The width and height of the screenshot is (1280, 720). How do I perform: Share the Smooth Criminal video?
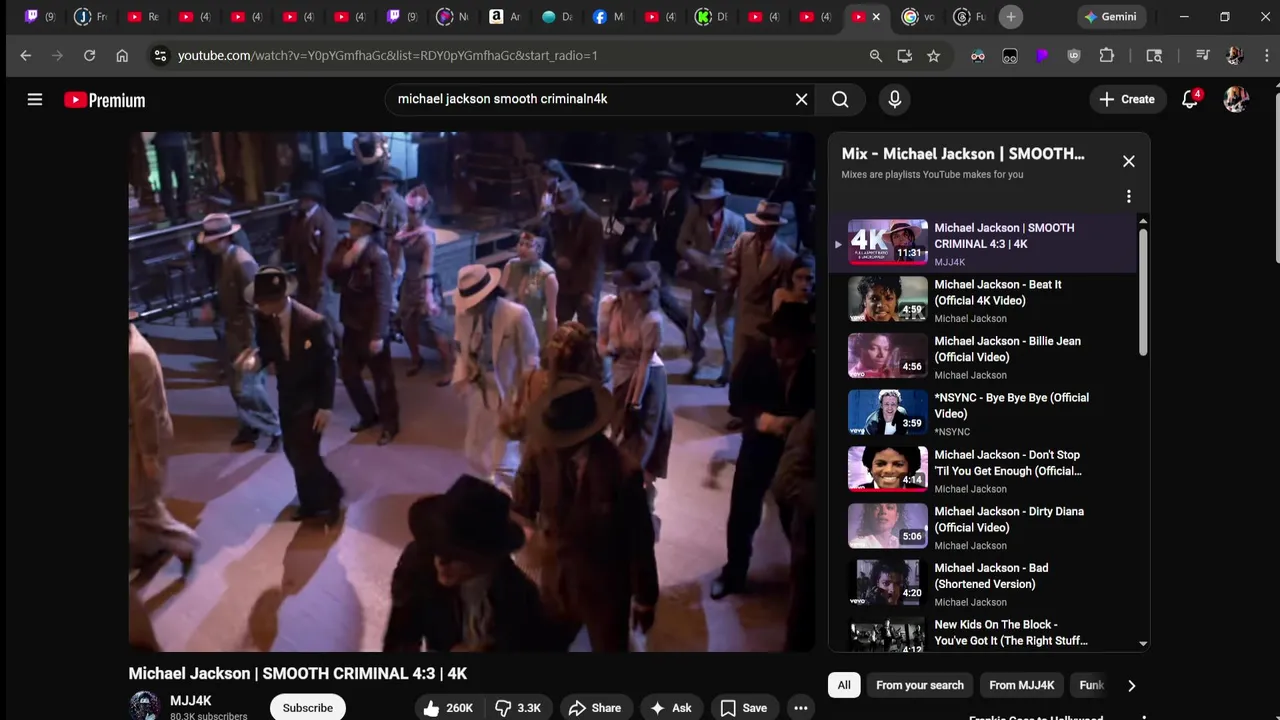[595, 708]
